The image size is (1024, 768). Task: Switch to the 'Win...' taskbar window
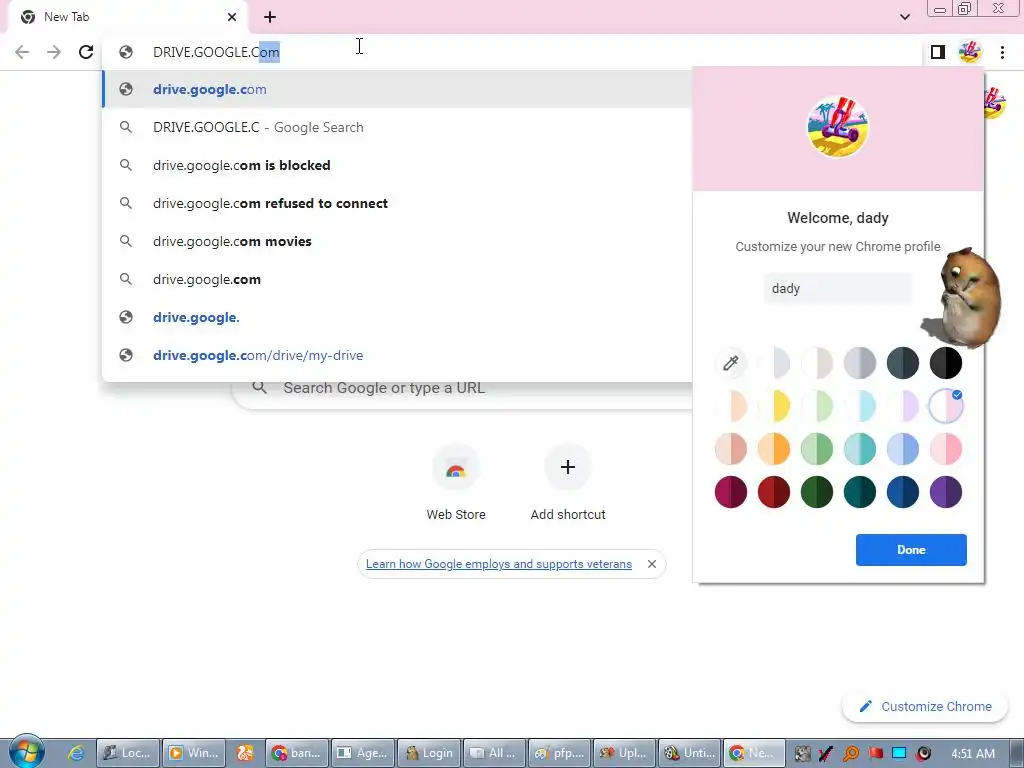pos(193,754)
